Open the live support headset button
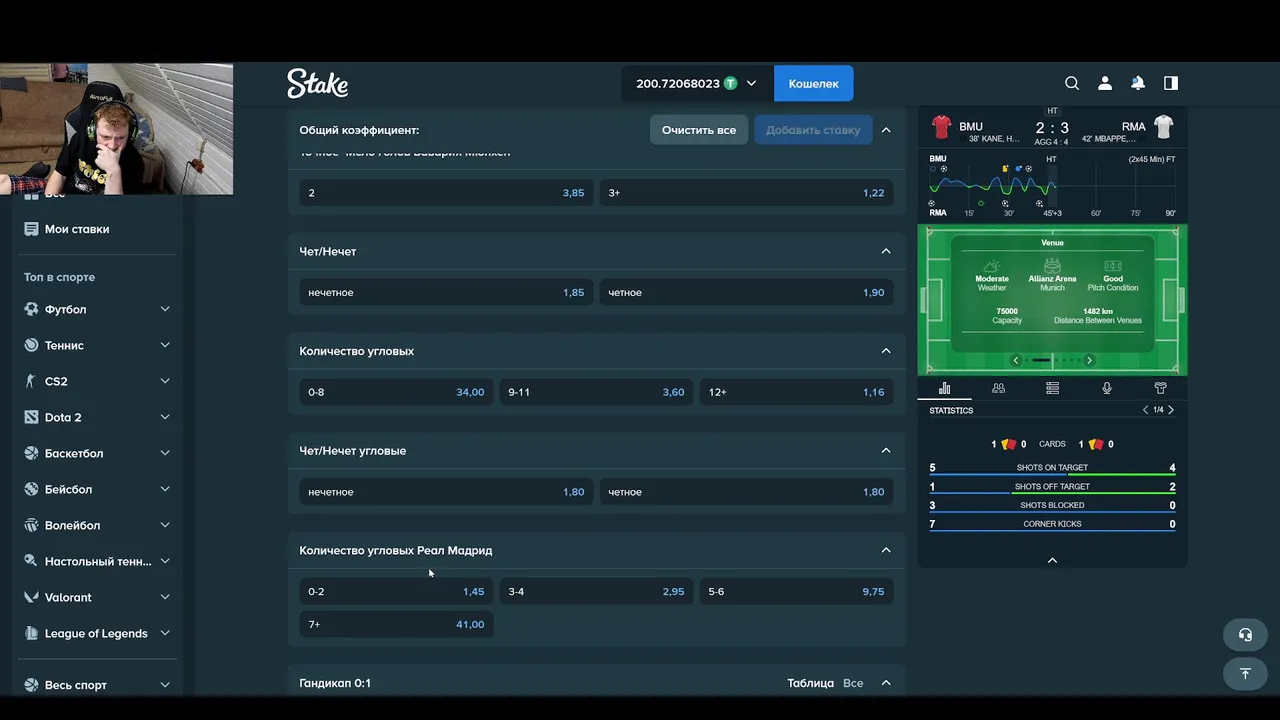The width and height of the screenshot is (1280, 720). coord(1245,635)
